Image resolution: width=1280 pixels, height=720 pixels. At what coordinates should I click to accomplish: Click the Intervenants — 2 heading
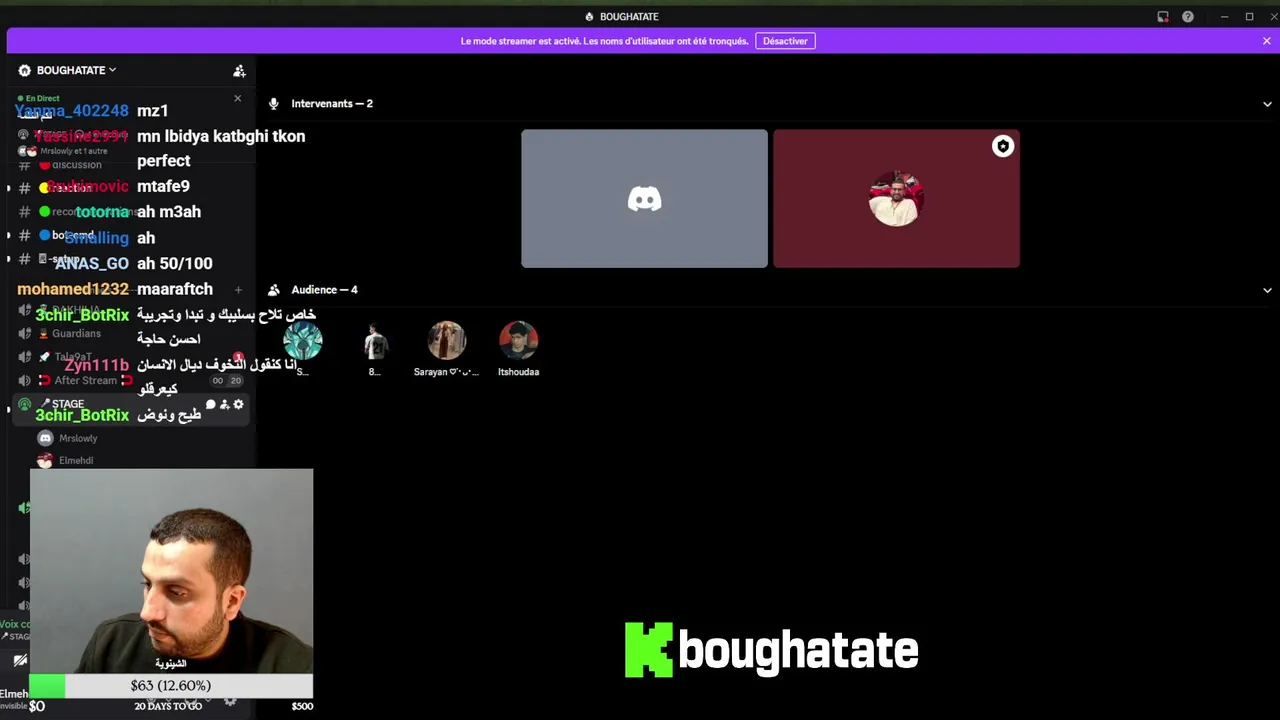332,104
